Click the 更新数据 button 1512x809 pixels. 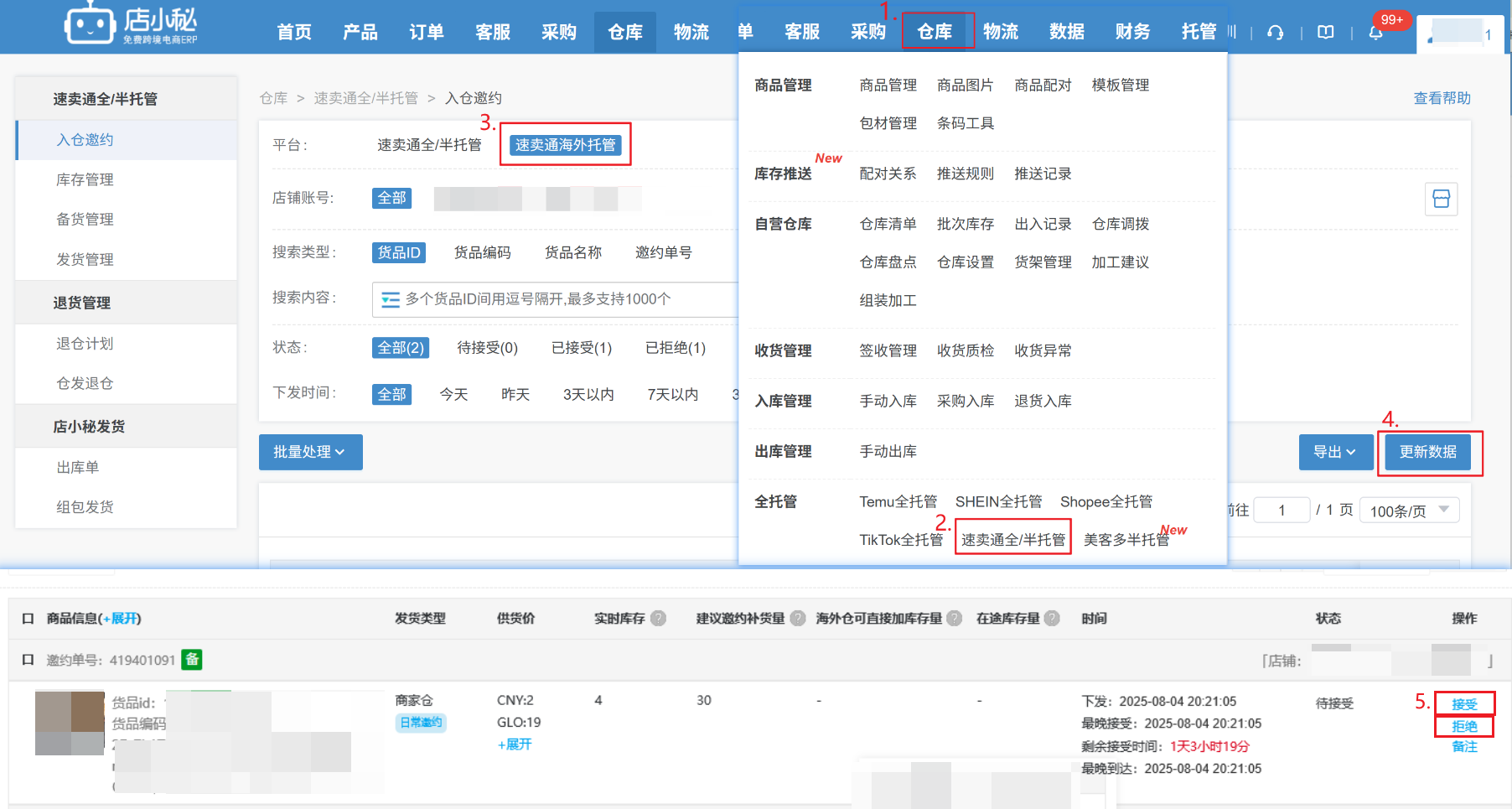tap(1428, 452)
